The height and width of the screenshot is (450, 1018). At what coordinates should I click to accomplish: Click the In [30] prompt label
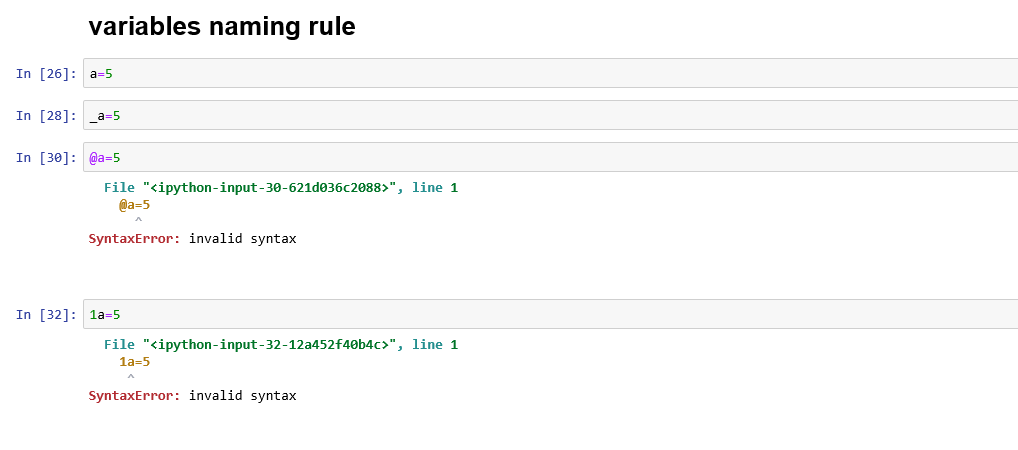[x=46, y=158]
